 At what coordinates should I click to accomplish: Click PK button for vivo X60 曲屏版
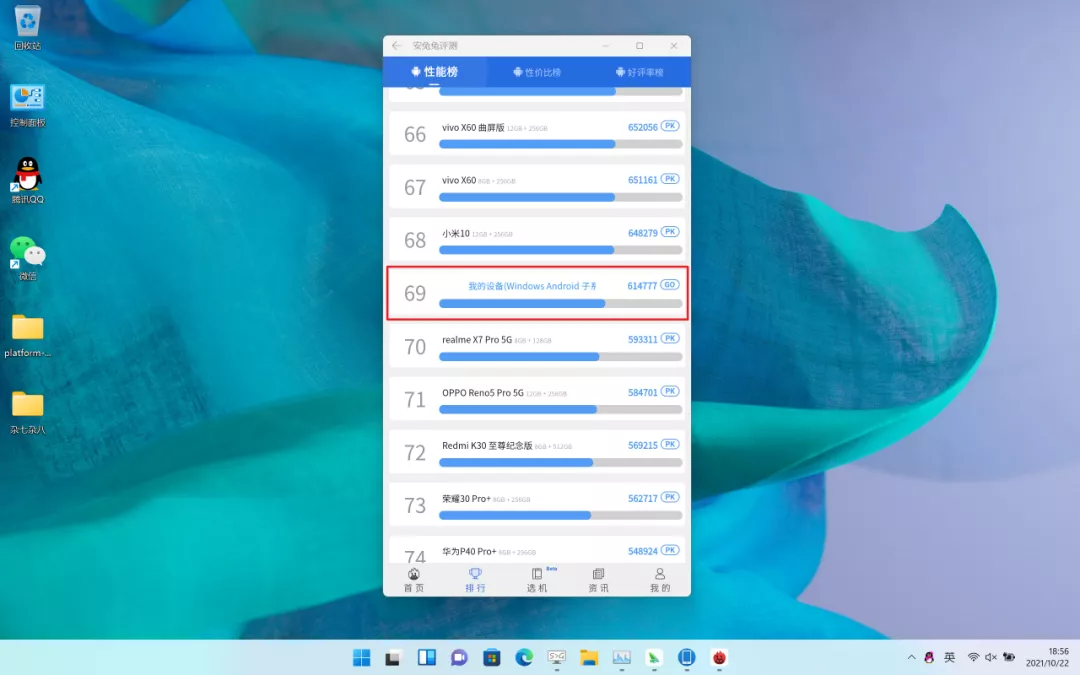[670, 126]
